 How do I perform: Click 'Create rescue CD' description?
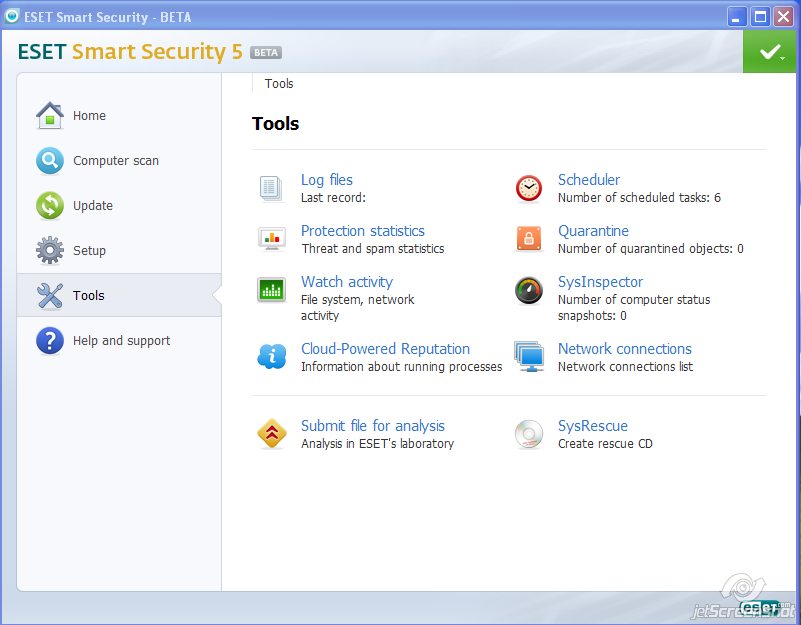coord(605,444)
